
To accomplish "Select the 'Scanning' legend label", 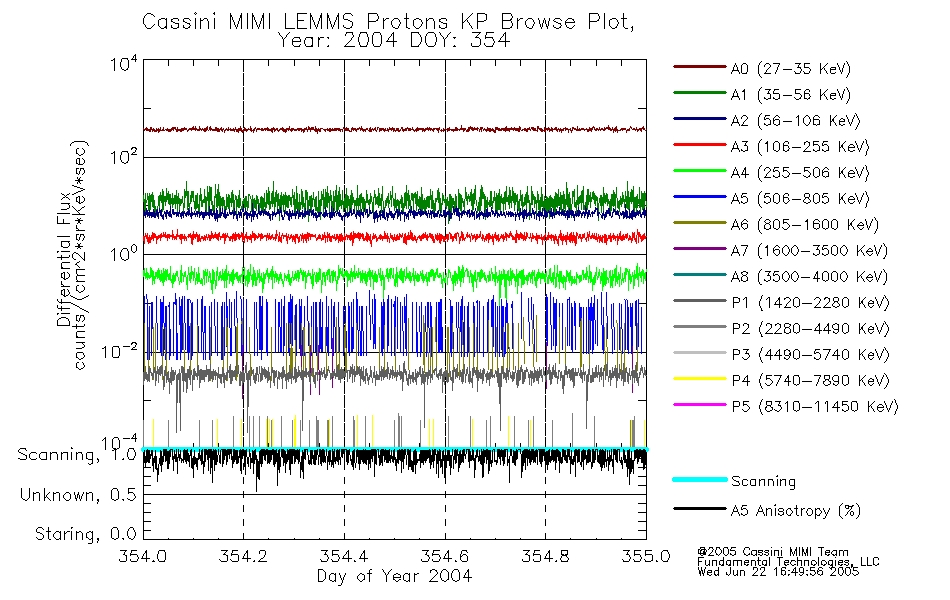I will [763, 482].
